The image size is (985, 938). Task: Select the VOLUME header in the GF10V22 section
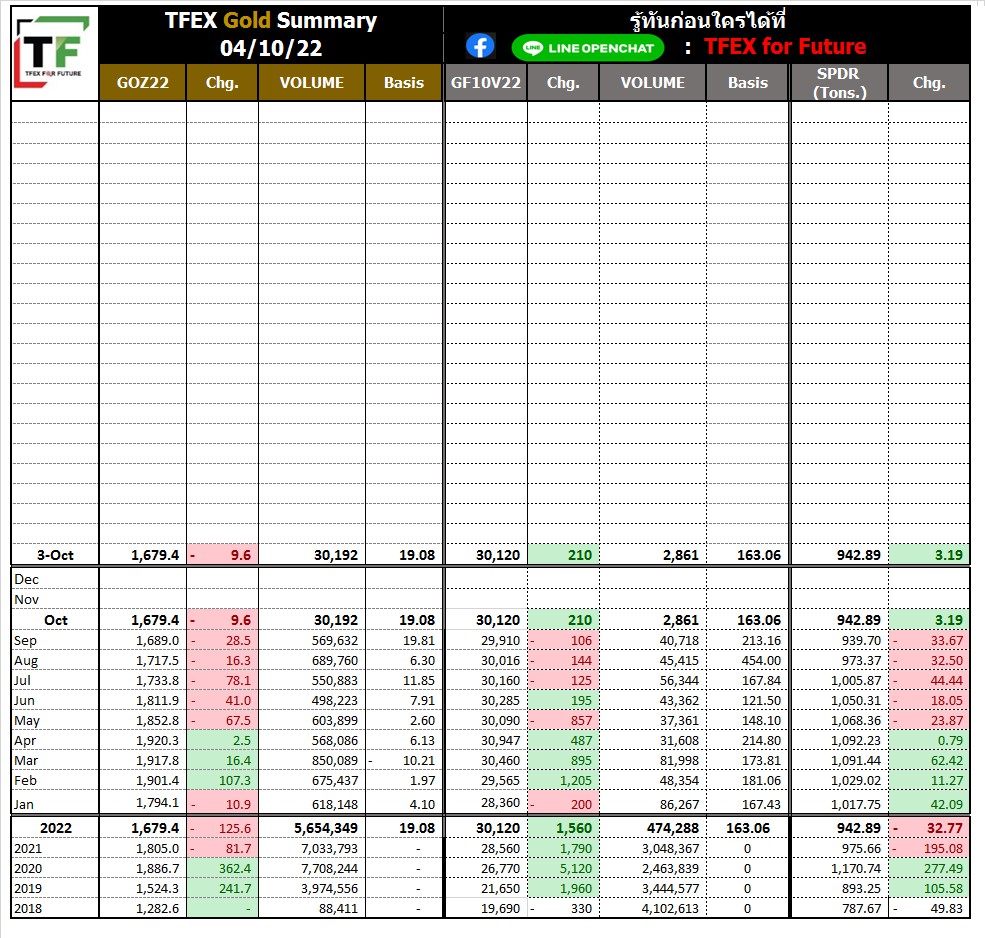pyautogui.click(x=653, y=82)
